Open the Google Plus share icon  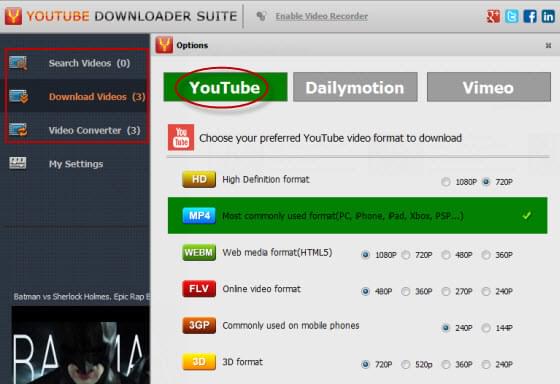(494, 16)
